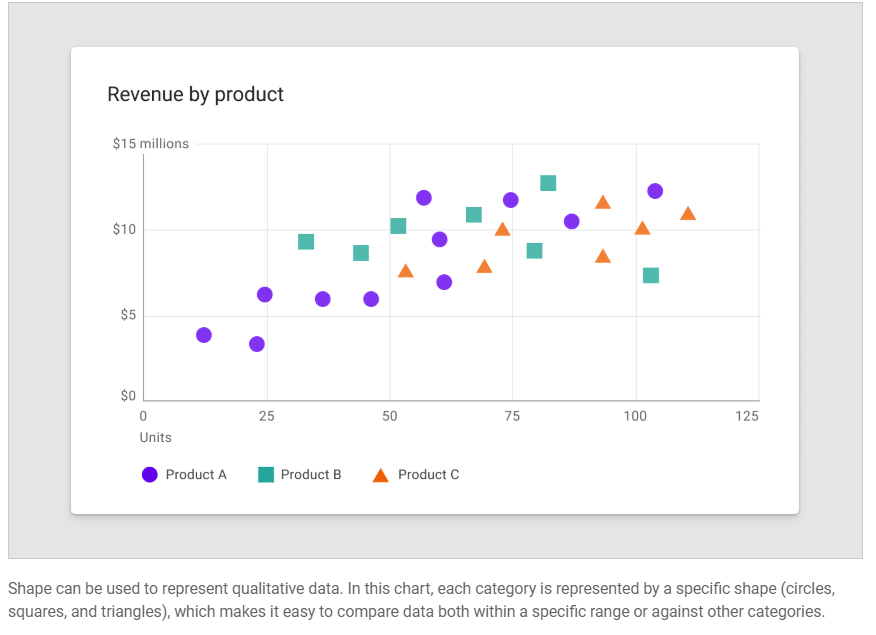Click the leftmost teal square data point
Screen dimensions: 876x635
tap(306, 242)
